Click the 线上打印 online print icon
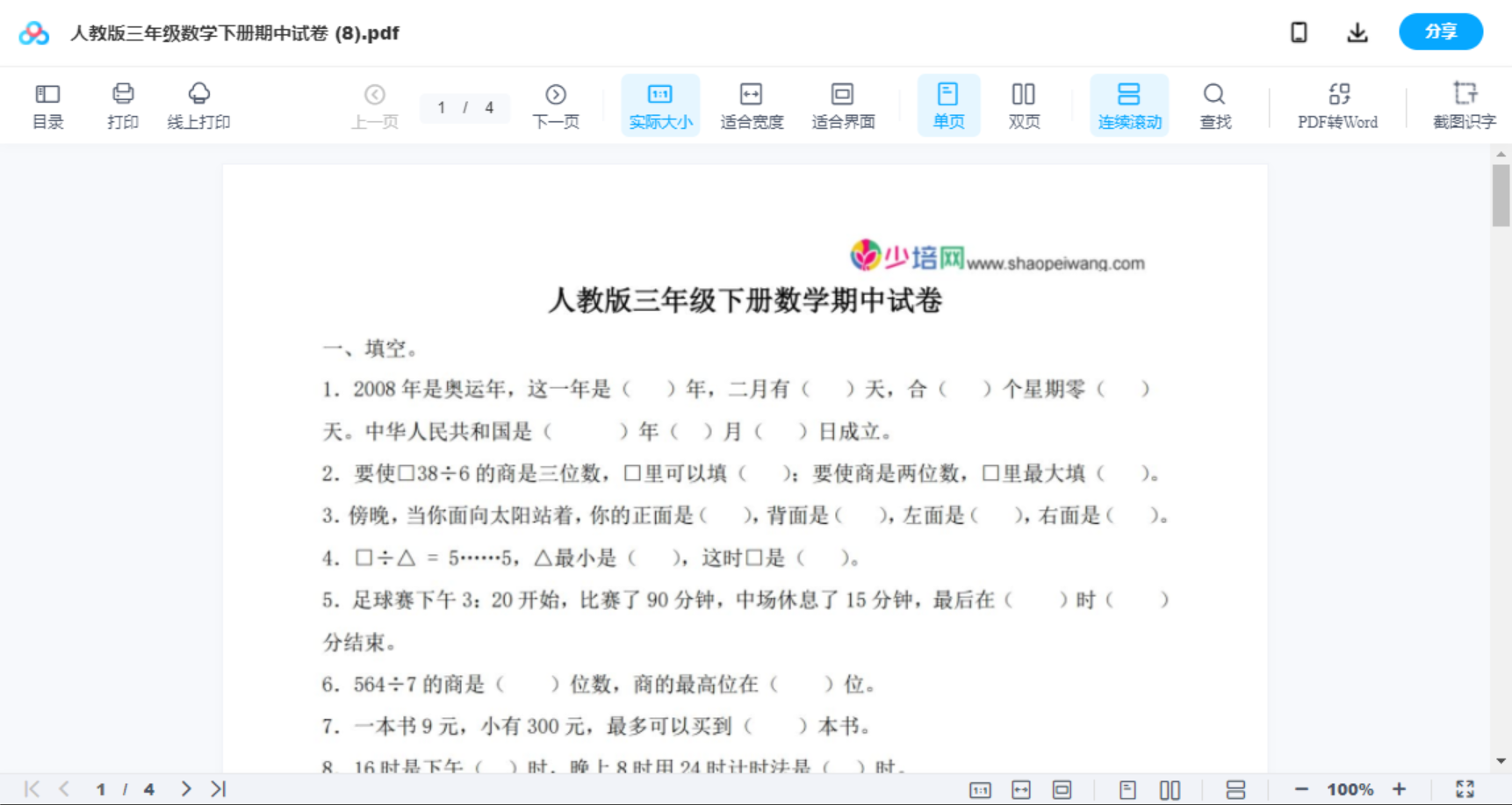The width and height of the screenshot is (1512, 805). (x=199, y=104)
